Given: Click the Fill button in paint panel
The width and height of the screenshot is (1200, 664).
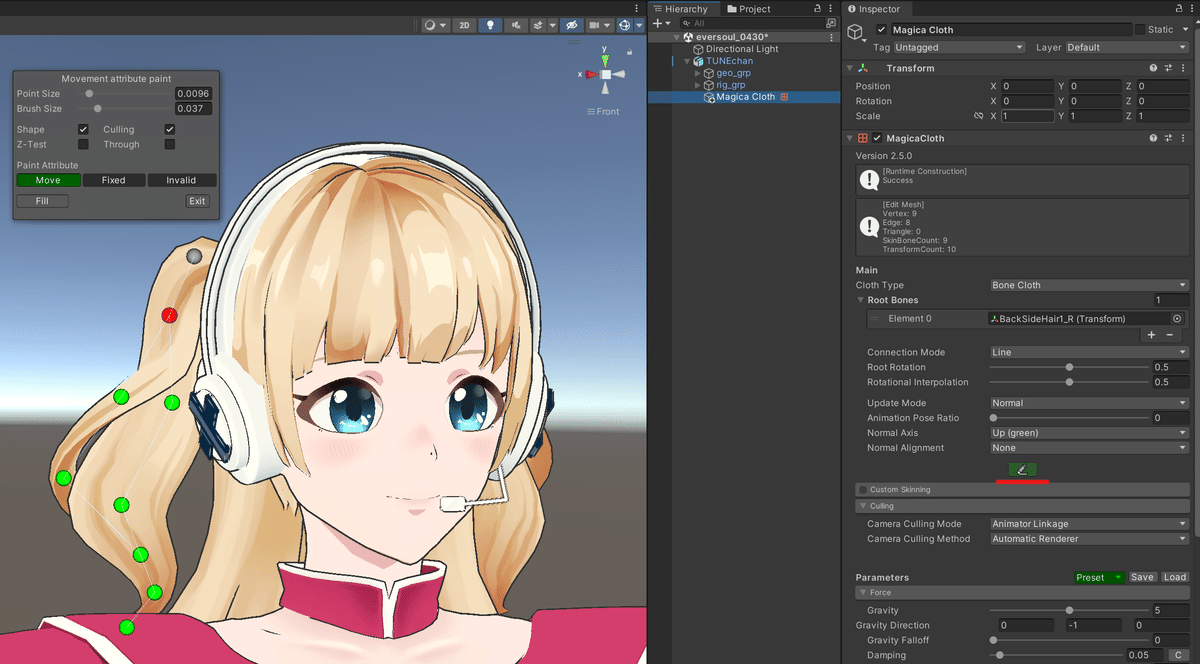Looking at the screenshot, I should 42,201.
